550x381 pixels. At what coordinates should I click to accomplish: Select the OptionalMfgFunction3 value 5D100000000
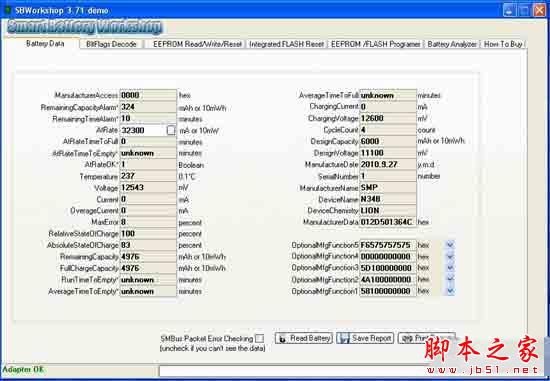pos(386,268)
